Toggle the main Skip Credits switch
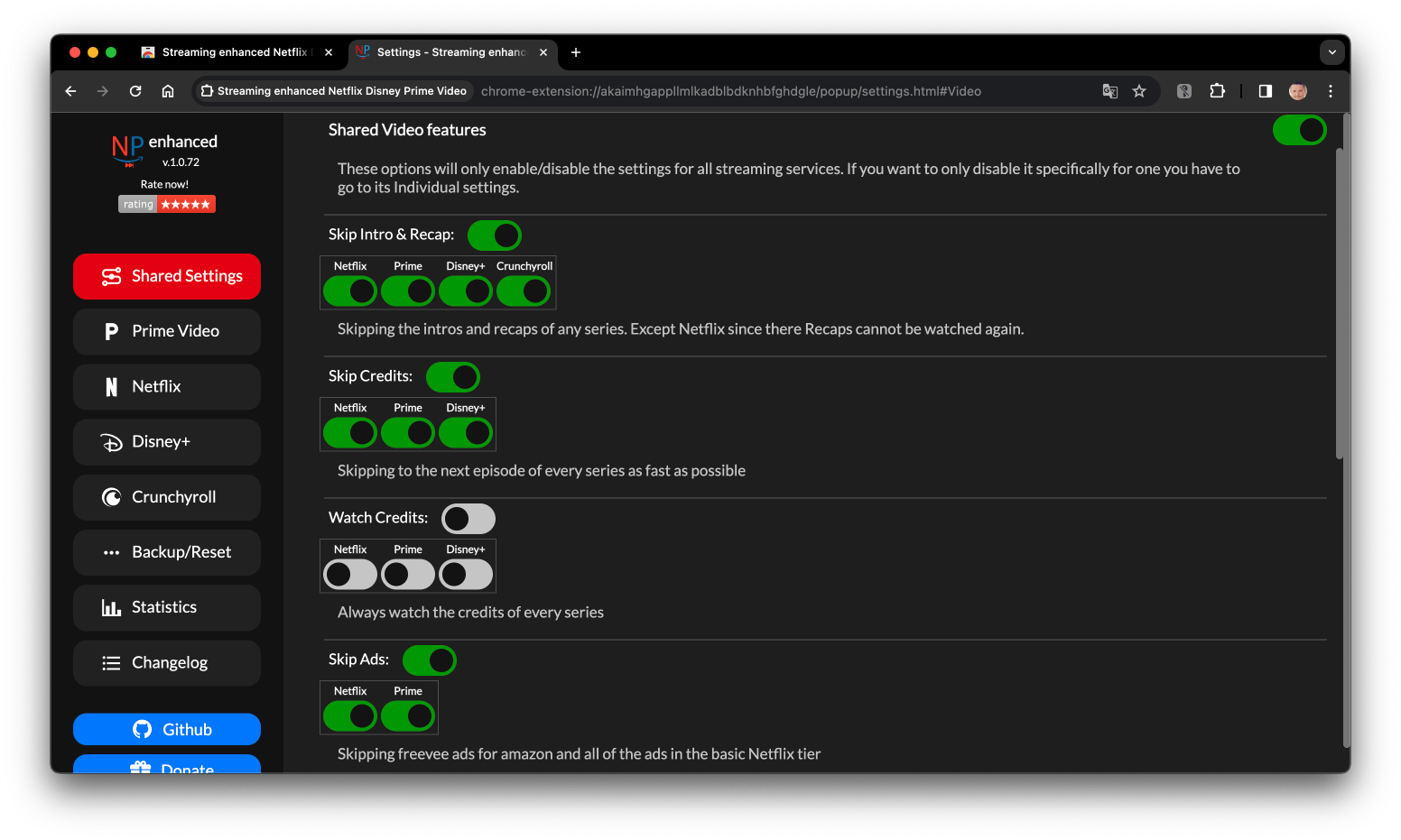The width and height of the screenshot is (1401, 840). tap(453, 377)
